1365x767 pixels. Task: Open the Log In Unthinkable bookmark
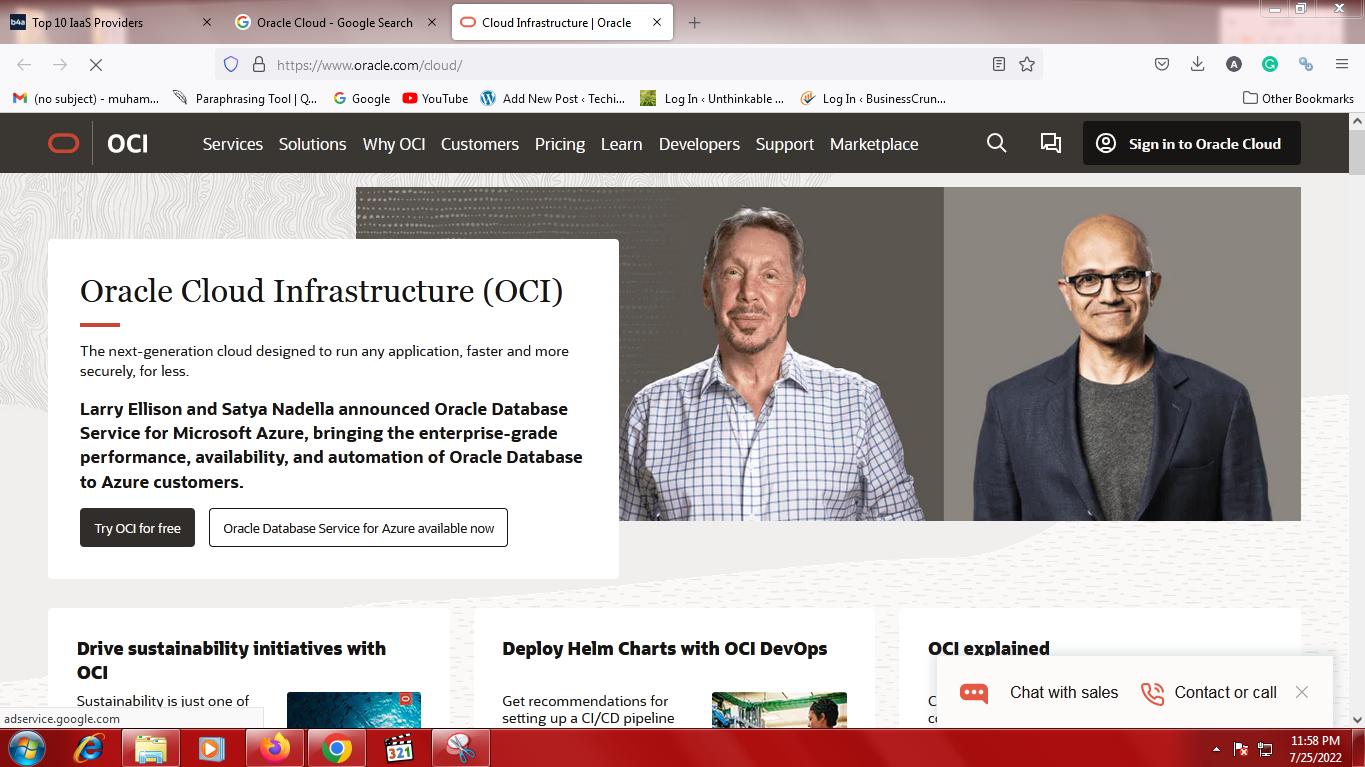pyautogui.click(x=712, y=98)
